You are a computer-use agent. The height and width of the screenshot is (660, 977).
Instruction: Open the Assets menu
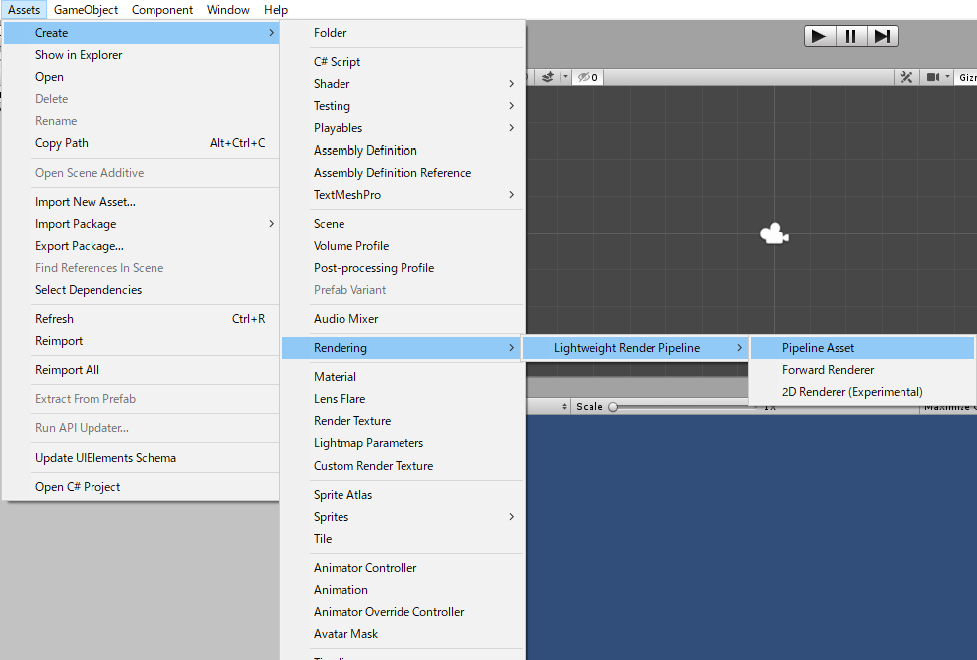pyautogui.click(x=24, y=10)
